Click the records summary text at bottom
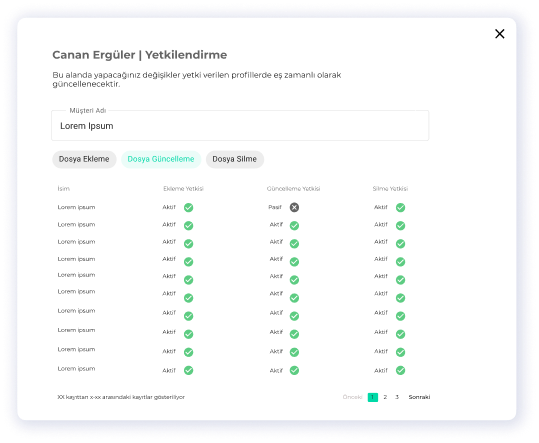 click(x=121, y=397)
